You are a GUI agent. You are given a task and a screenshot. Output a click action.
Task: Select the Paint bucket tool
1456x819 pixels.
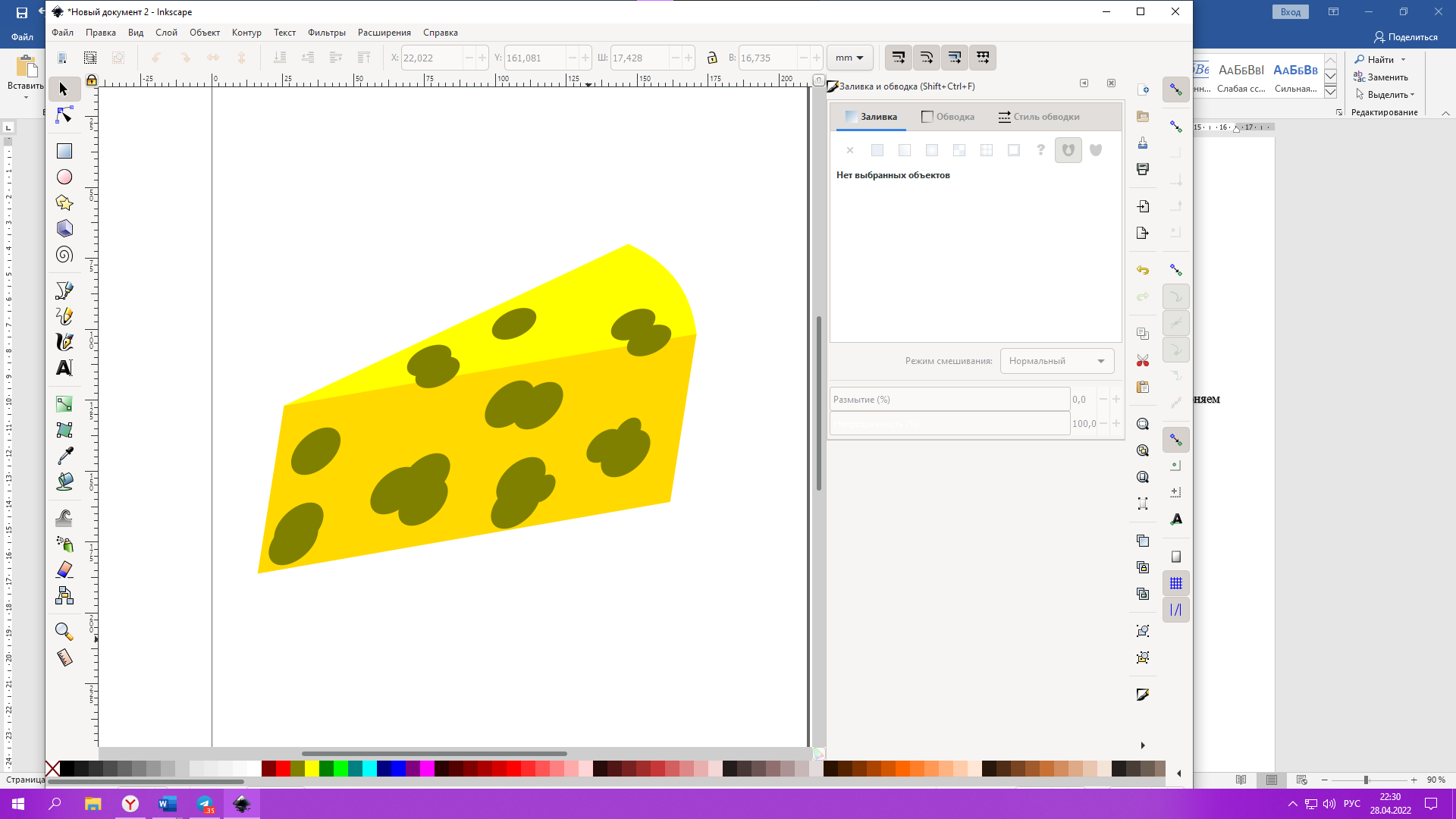64,482
